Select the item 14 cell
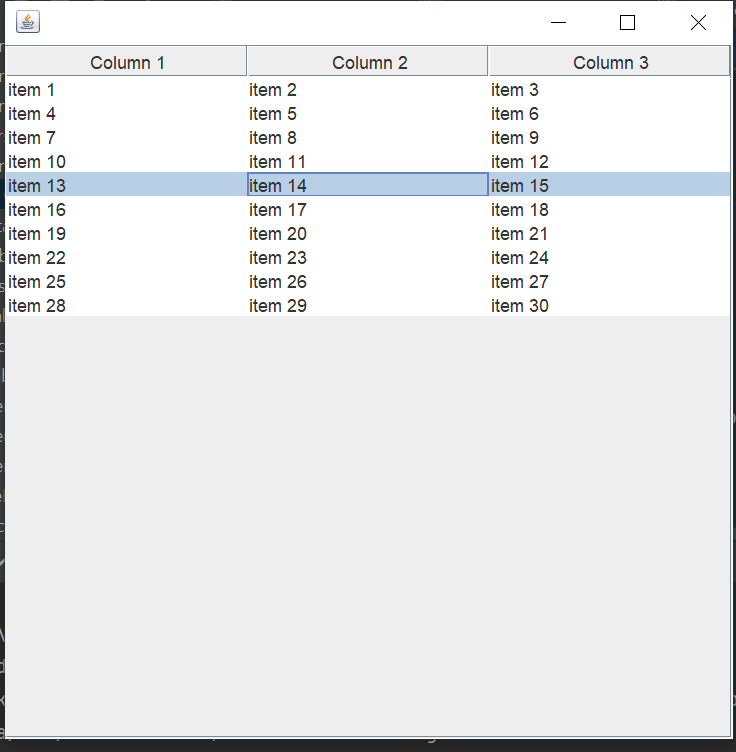The width and height of the screenshot is (736, 752). pyautogui.click(x=367, y=185)
